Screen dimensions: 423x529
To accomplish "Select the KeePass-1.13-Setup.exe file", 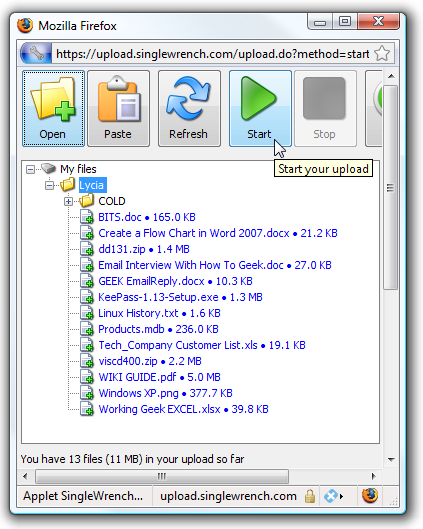I will pos(180,297).
